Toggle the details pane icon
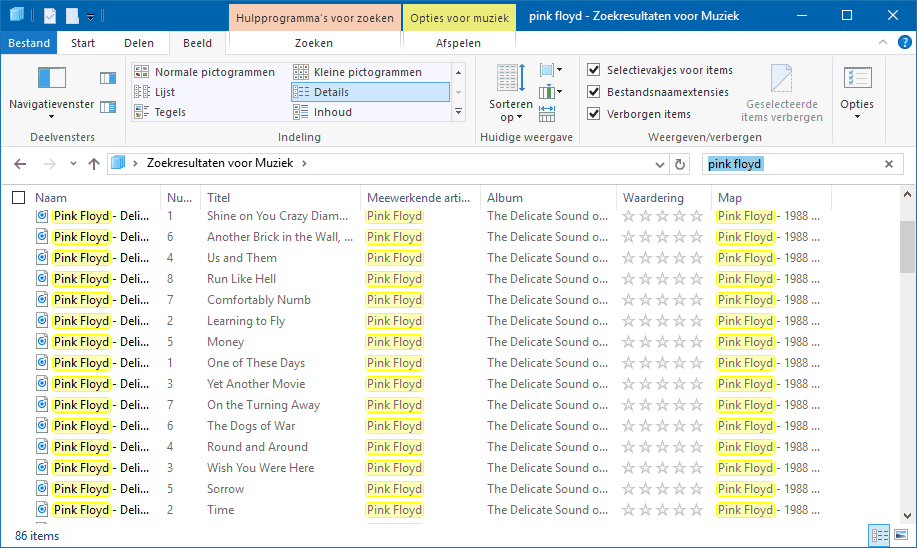917x548 pixels. point(108,107)
